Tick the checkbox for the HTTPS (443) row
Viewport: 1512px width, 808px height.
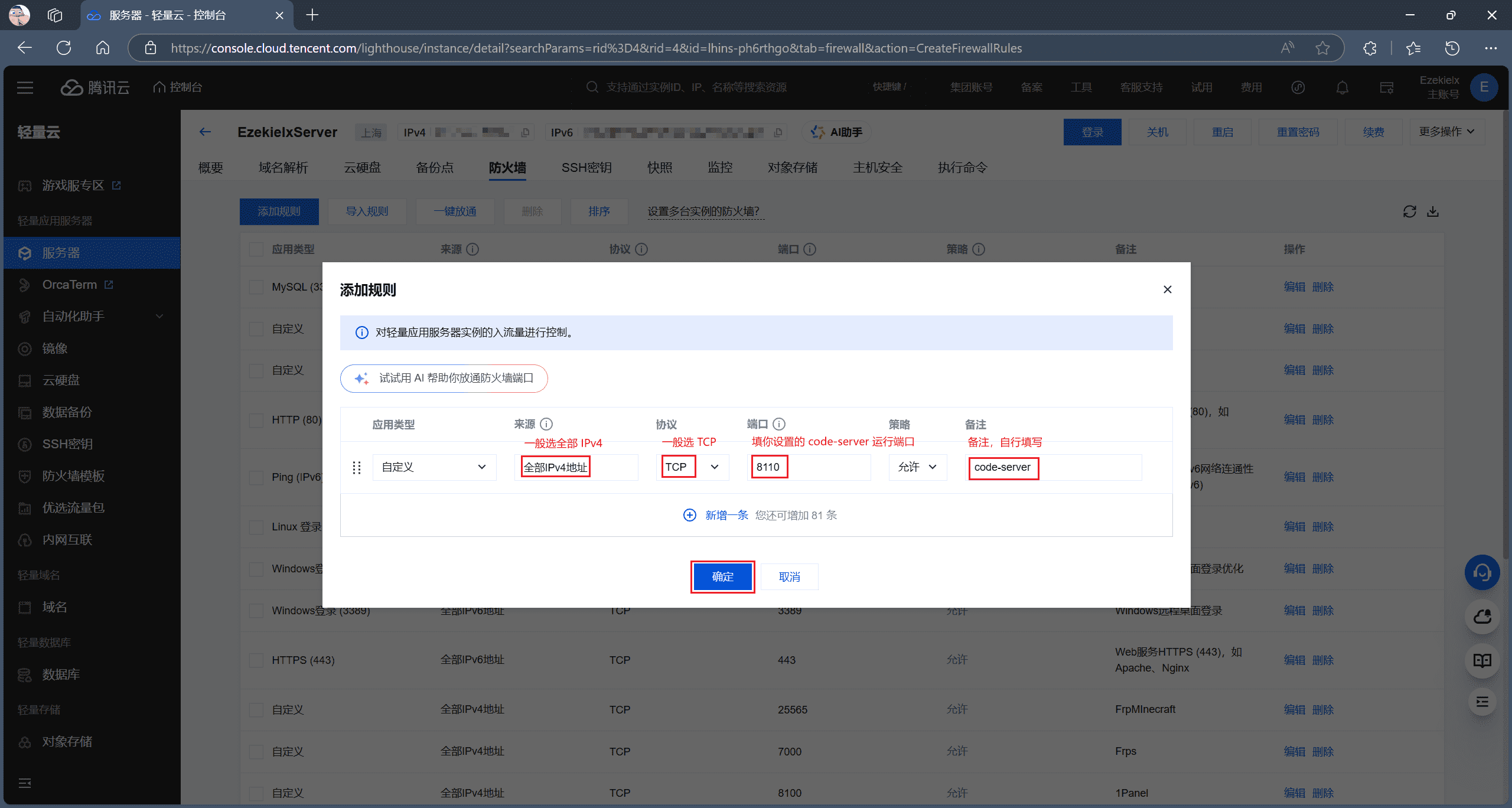click(256, 660)
